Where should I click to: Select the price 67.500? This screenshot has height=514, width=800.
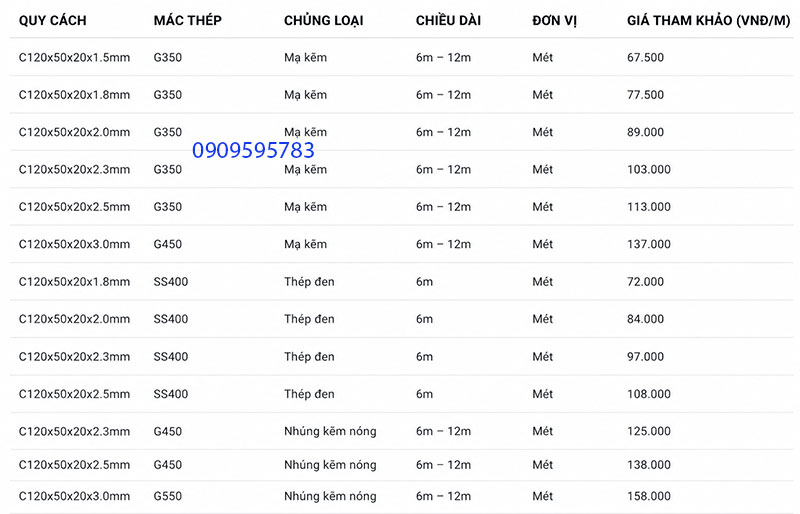pyautogui.click(x=645, y=57)
